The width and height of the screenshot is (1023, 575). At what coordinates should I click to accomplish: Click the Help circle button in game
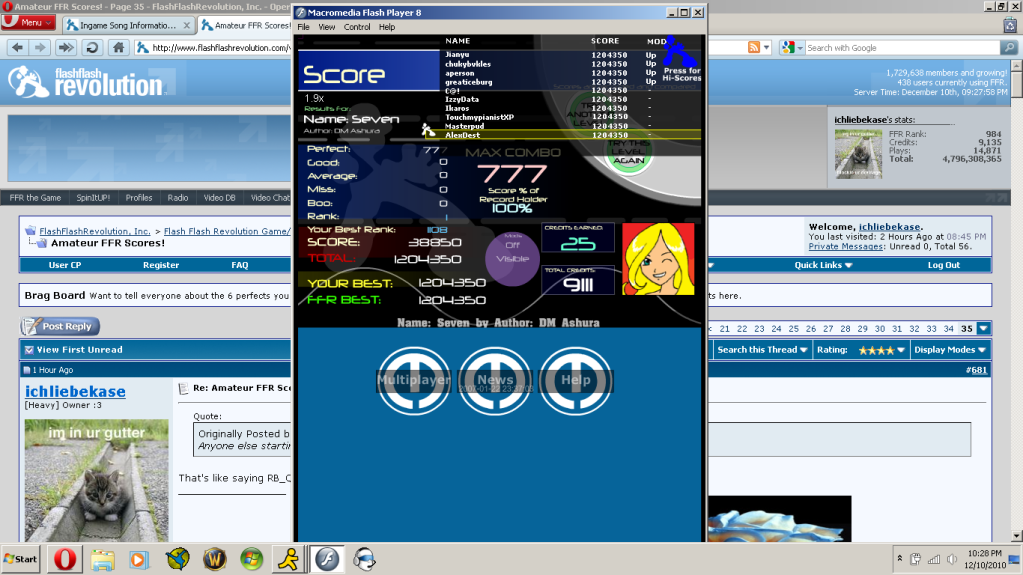575,380
